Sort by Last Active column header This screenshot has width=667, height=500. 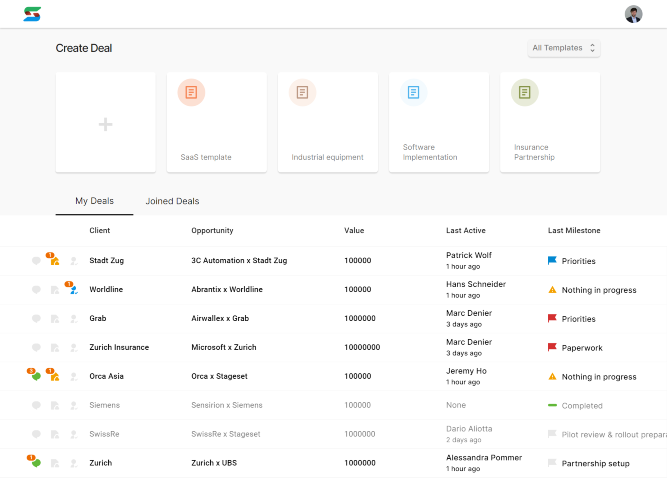(466, 230)
